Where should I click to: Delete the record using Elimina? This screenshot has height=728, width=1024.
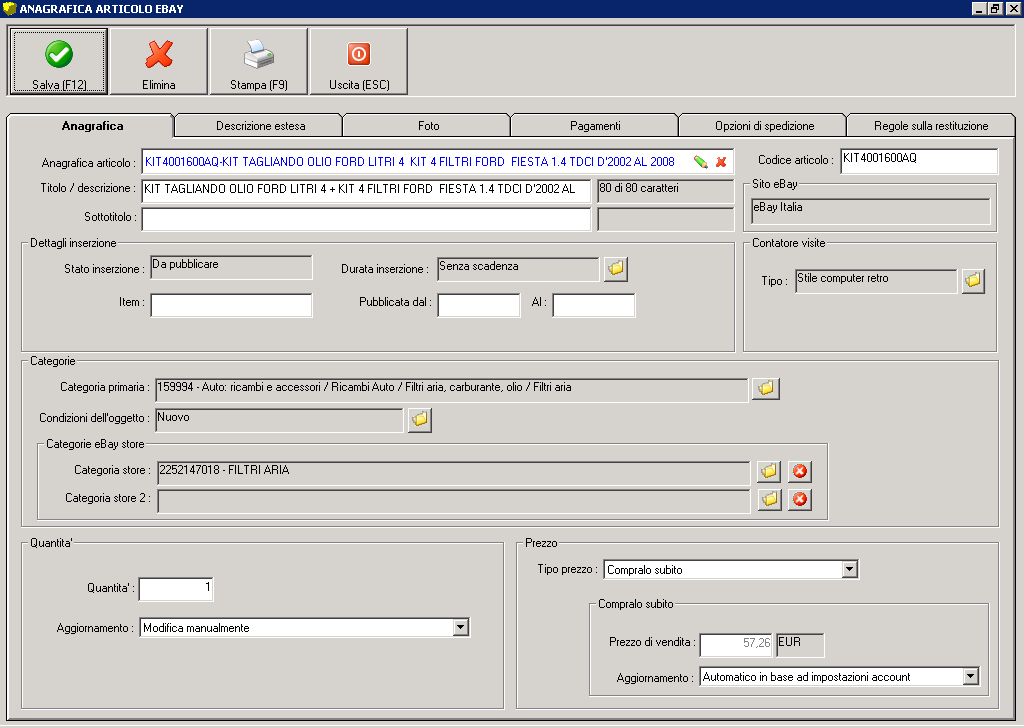[x=159, y=62]
